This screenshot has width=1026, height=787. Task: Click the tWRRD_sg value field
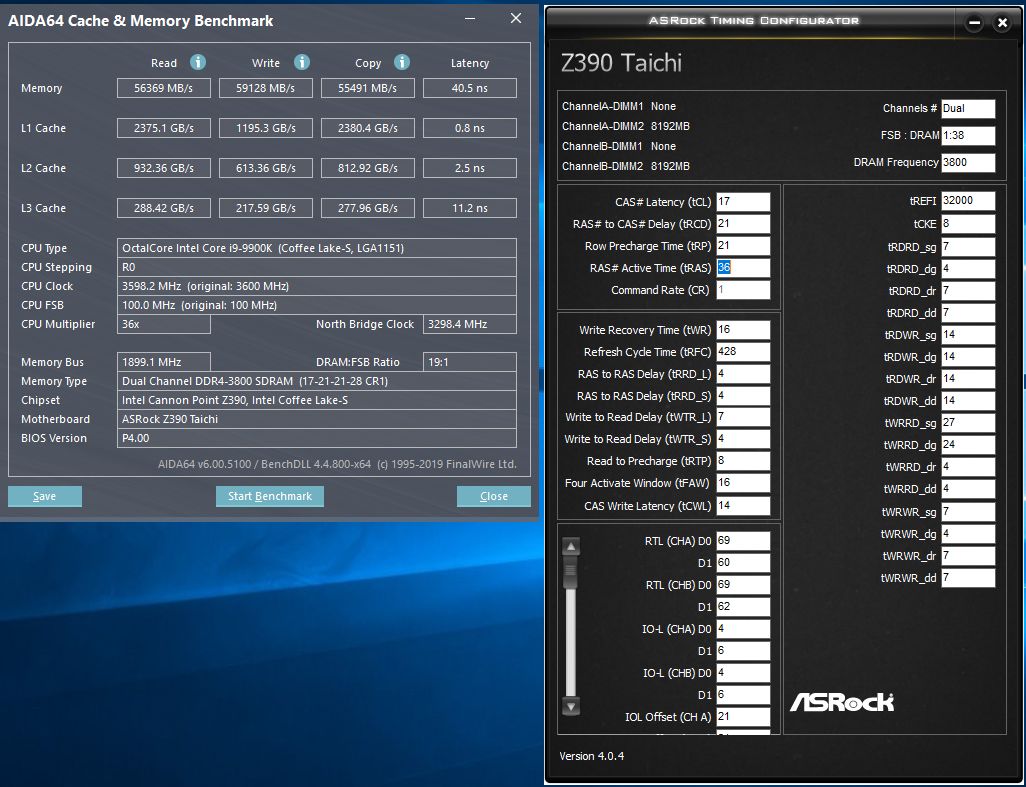coord(968,423)
